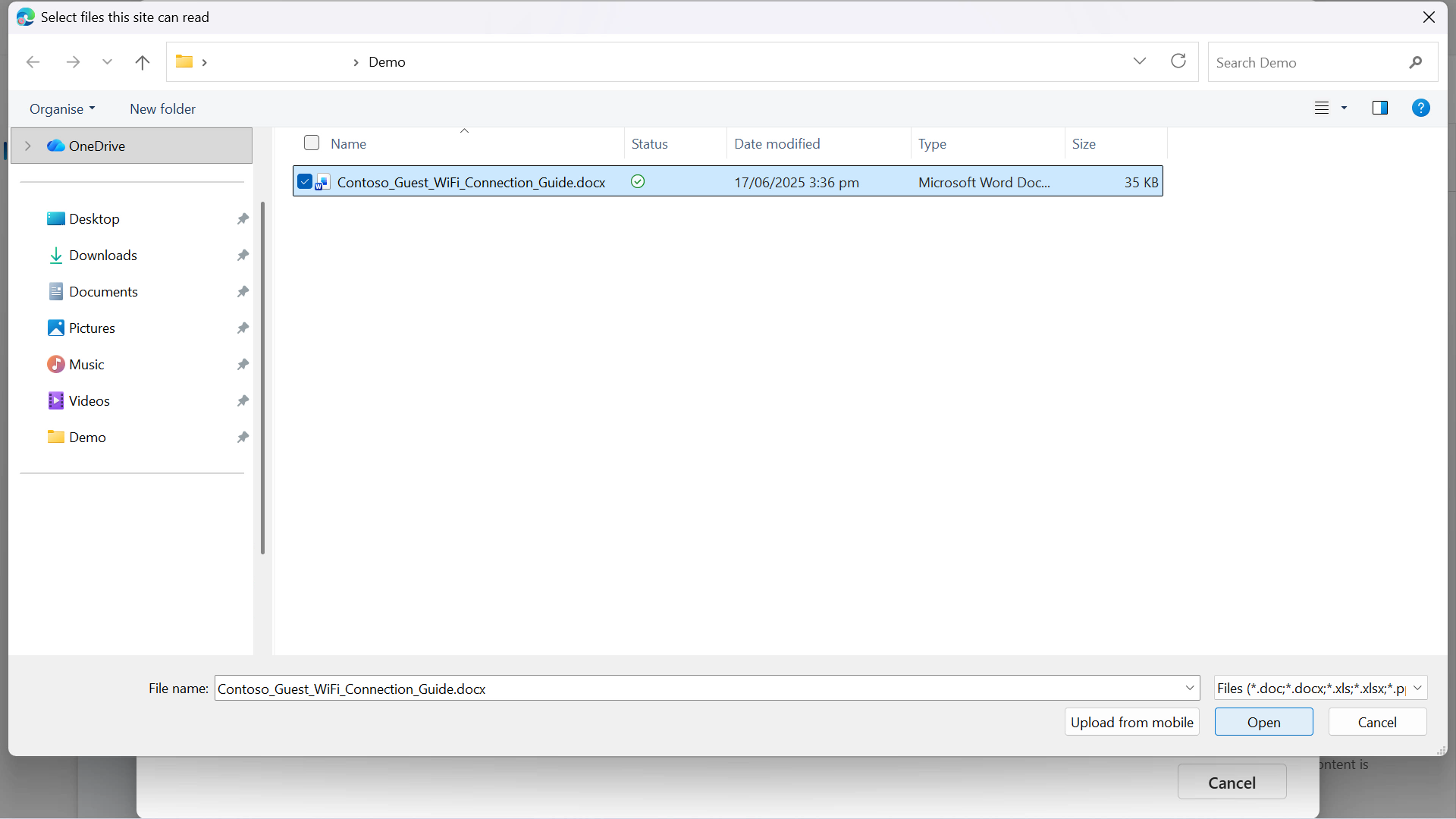The height and width of the screenshot is (819, 1456).
Task: Click New folder in the toolbar
Action: pyautogui.click(x=162, y=109)
